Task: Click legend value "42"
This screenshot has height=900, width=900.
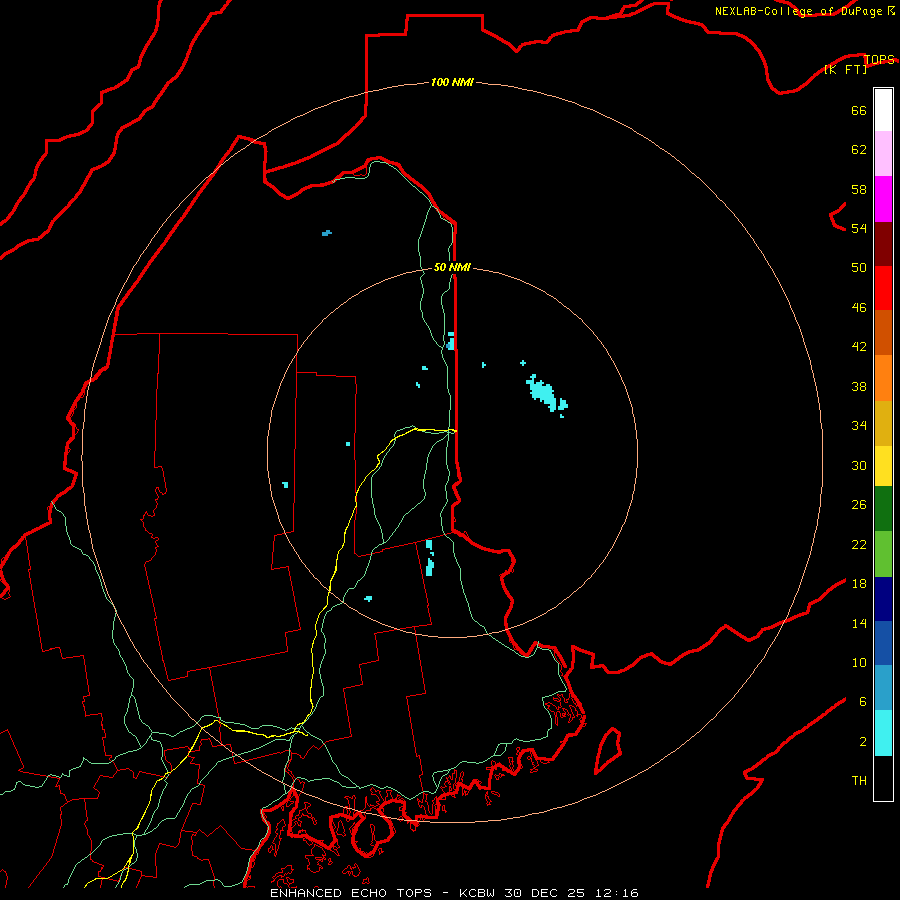Action: [859, 347]
